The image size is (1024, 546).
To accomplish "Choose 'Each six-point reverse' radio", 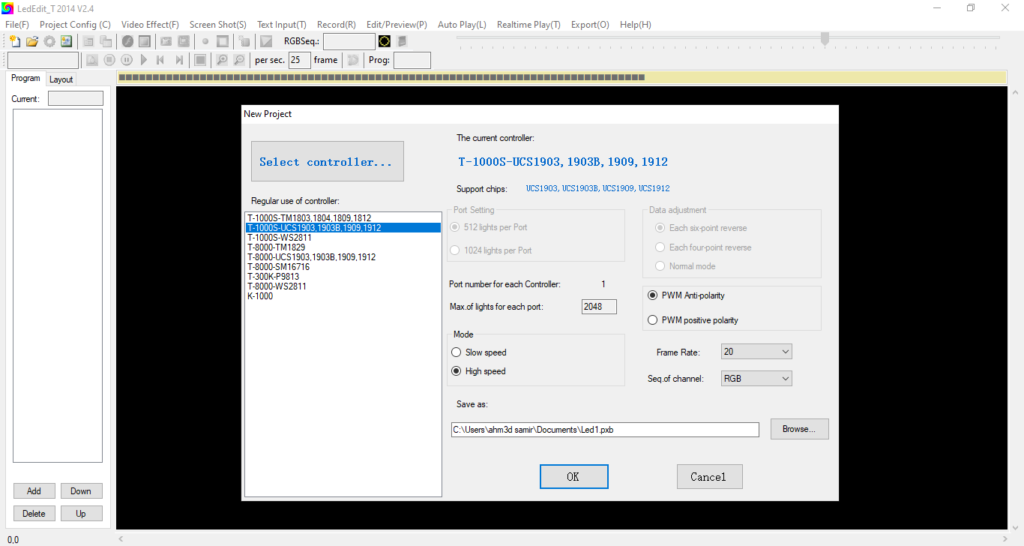I will click(701, 228).
